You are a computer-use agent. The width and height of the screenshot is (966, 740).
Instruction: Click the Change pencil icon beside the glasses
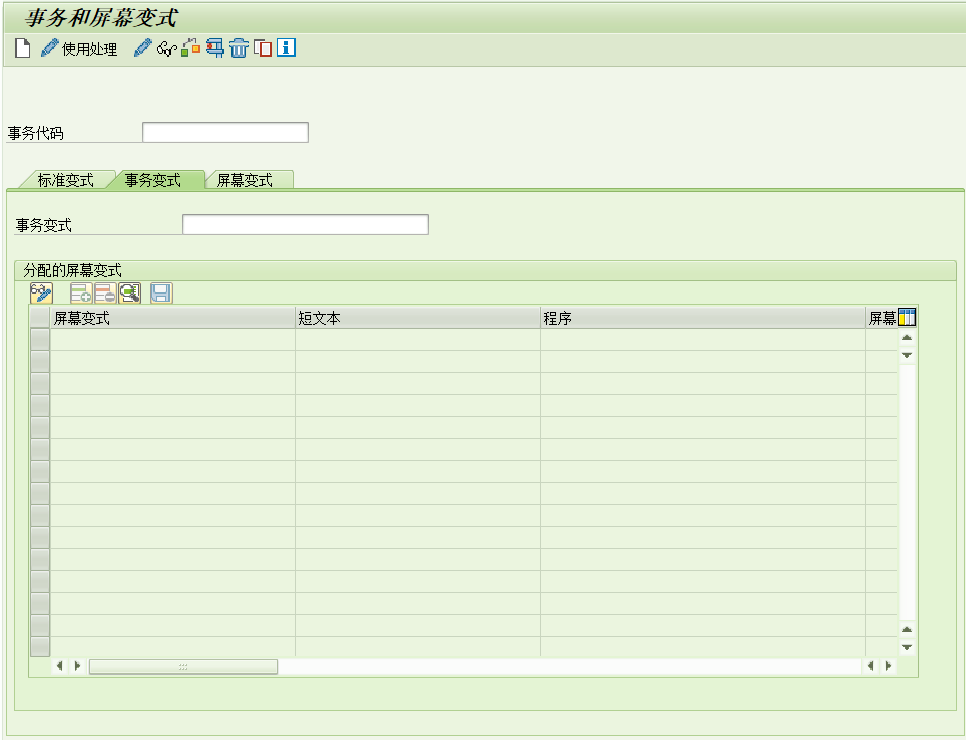click(142, 48)
